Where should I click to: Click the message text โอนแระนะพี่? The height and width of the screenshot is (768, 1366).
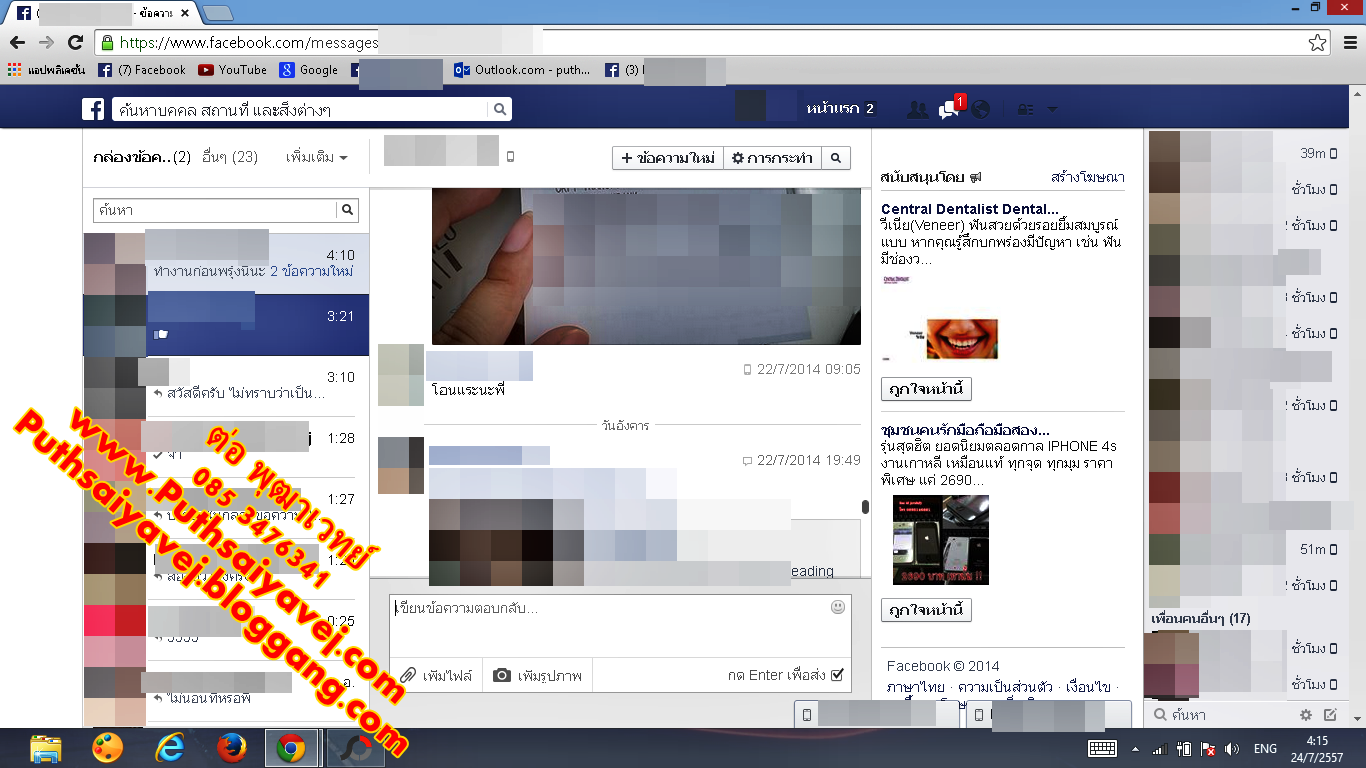point(468,390)
